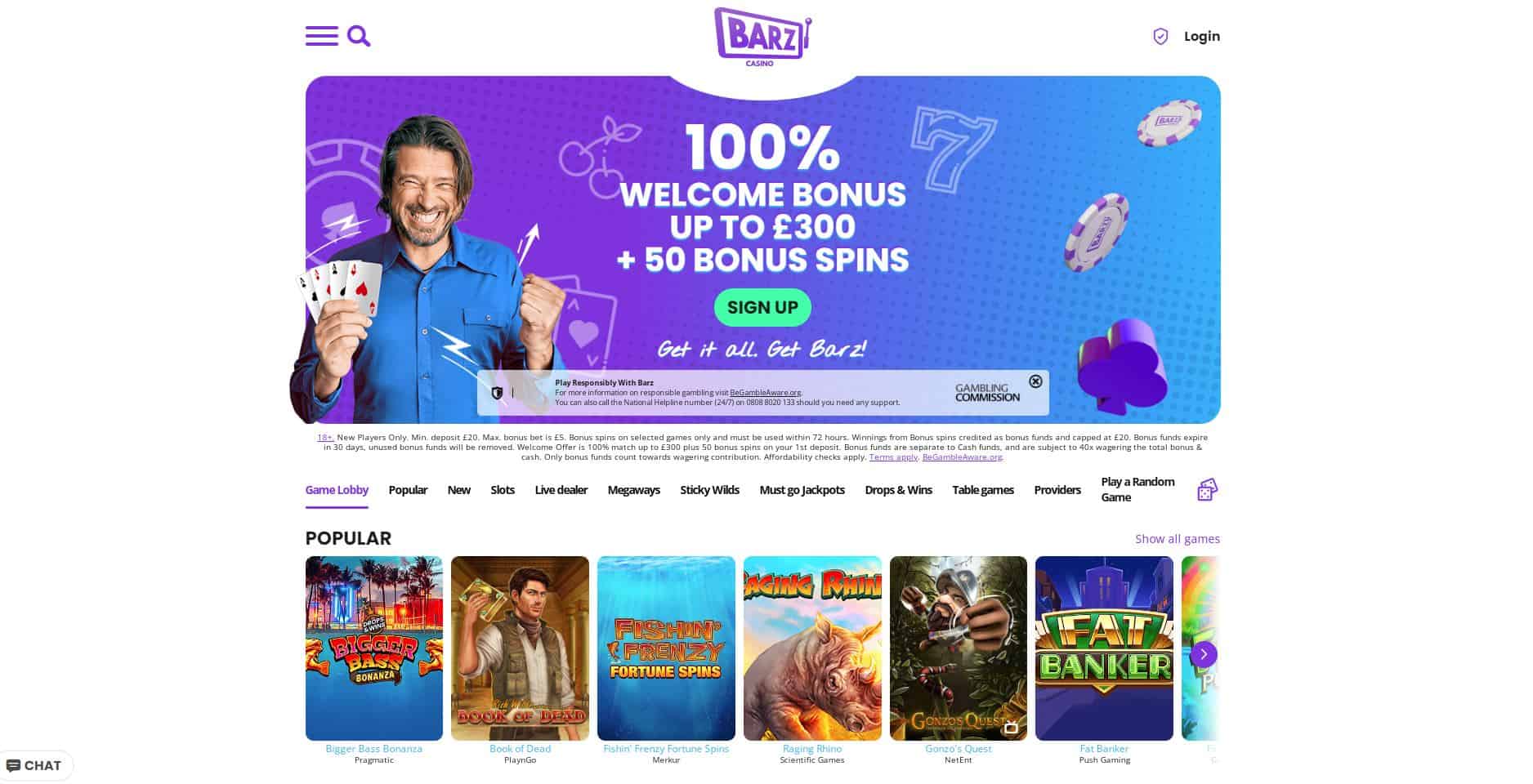The height and width of the screenshot is (784, 1533).
Task: Launch the Book of Dead thumbnail
Action: [x=520, y=648]
